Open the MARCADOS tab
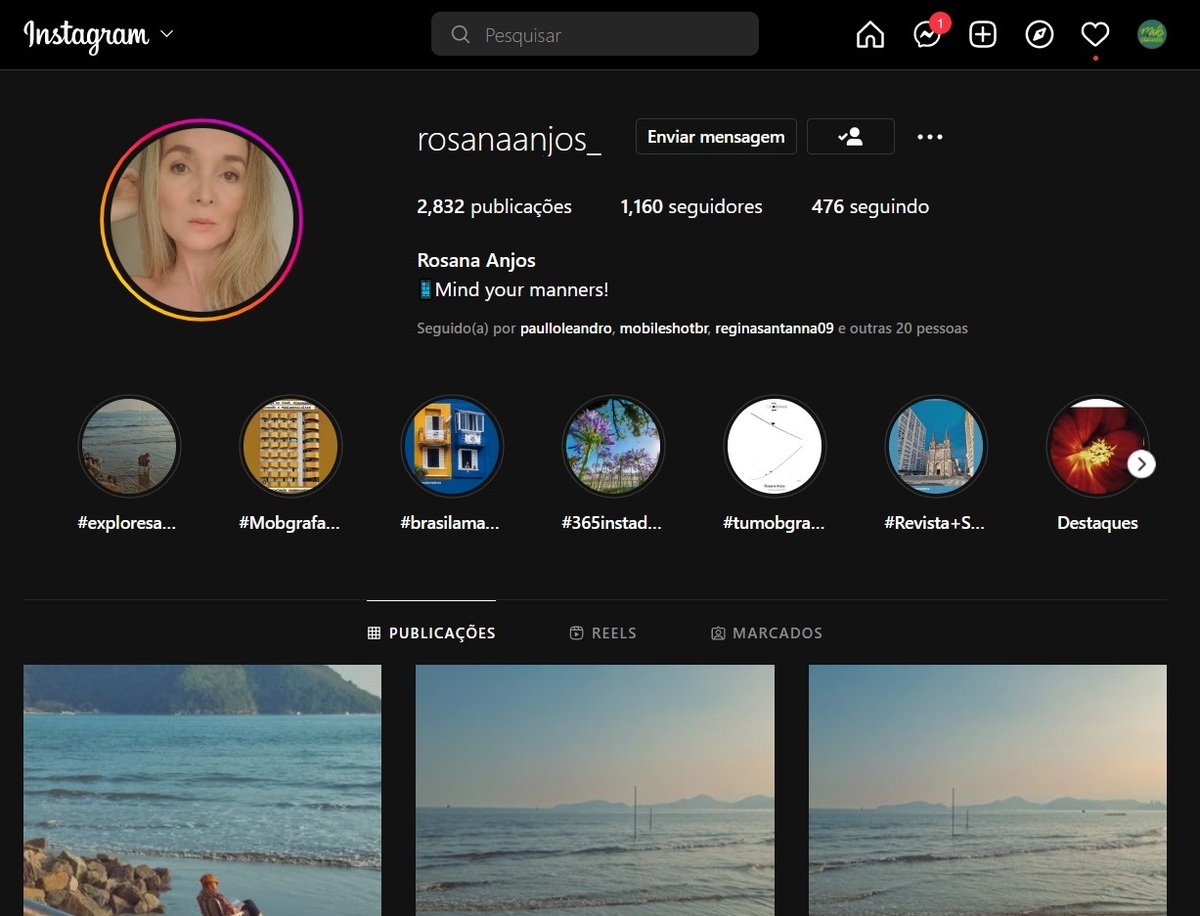The image size is (1200, 916). tap(766, 632)
